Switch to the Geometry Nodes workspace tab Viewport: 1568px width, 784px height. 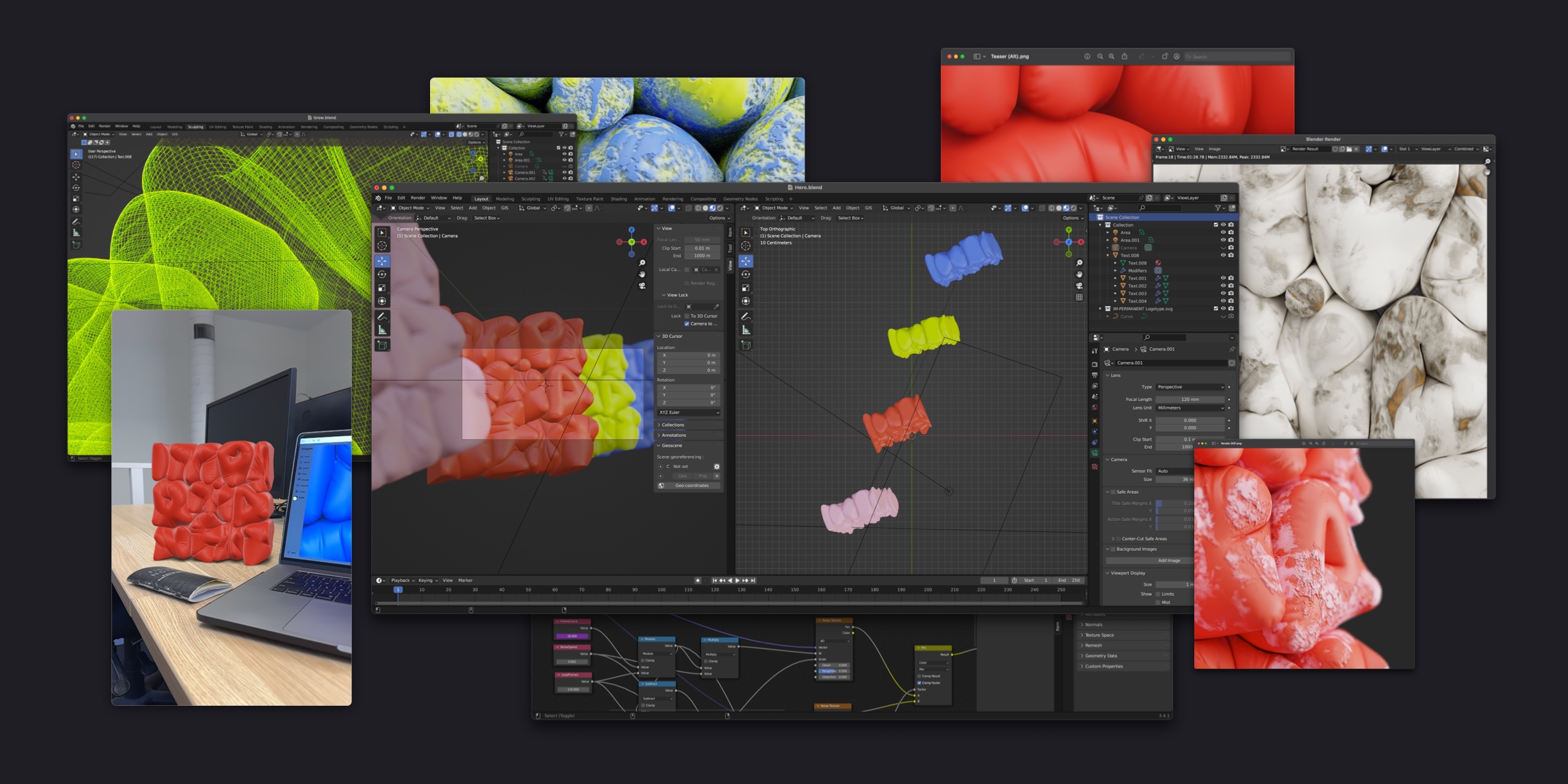click(740, 199)
